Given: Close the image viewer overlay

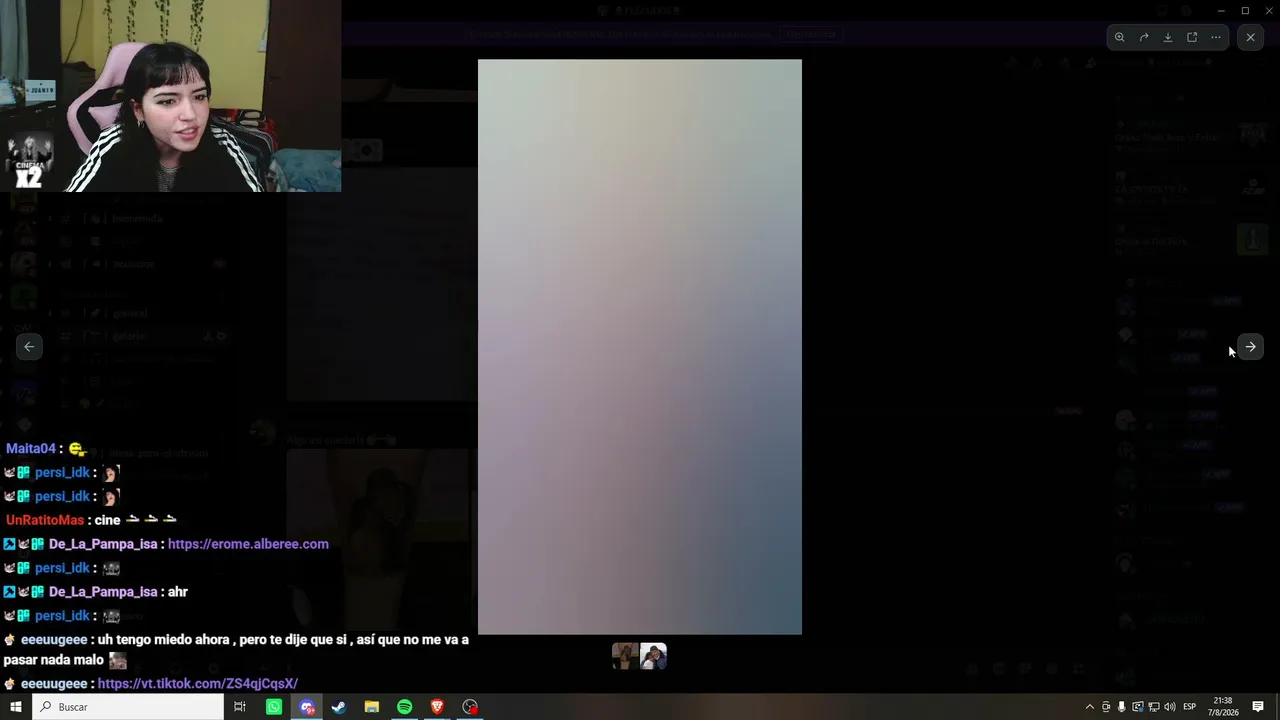Looking at the screenshot, I should [x=1250, y=37].
